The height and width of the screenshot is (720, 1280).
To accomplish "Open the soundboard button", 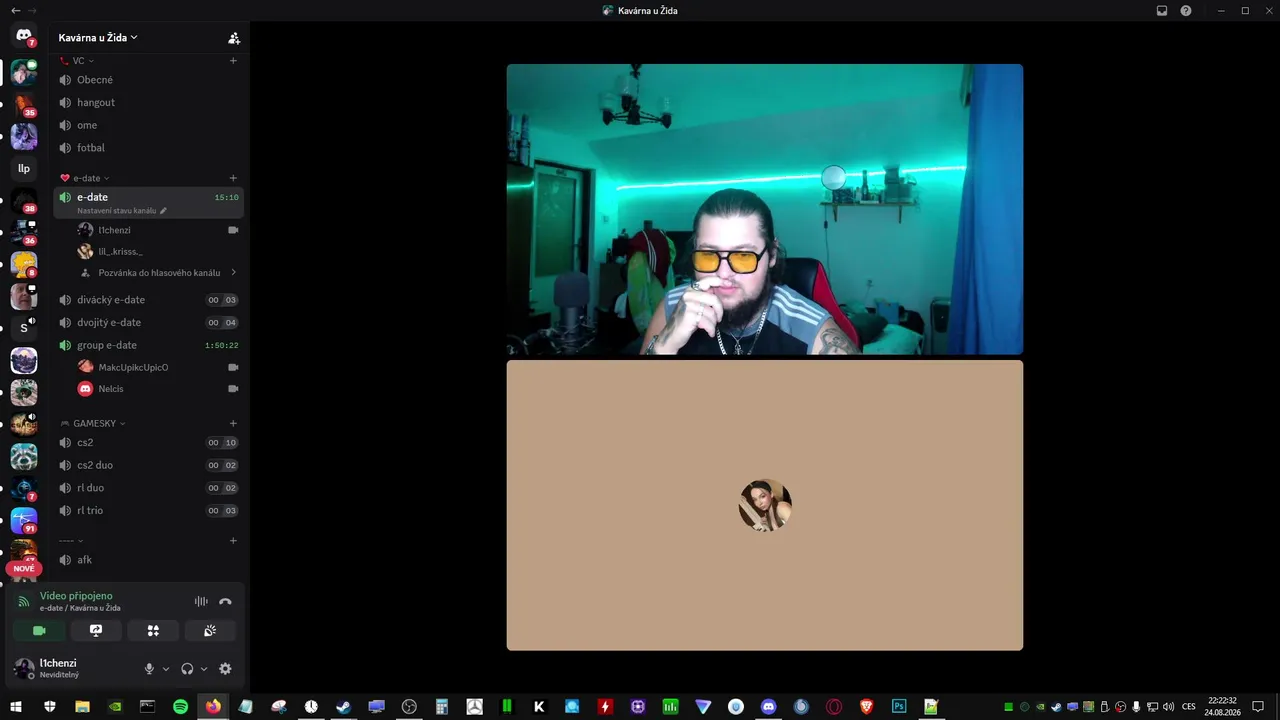I will (x=210, y=631).
